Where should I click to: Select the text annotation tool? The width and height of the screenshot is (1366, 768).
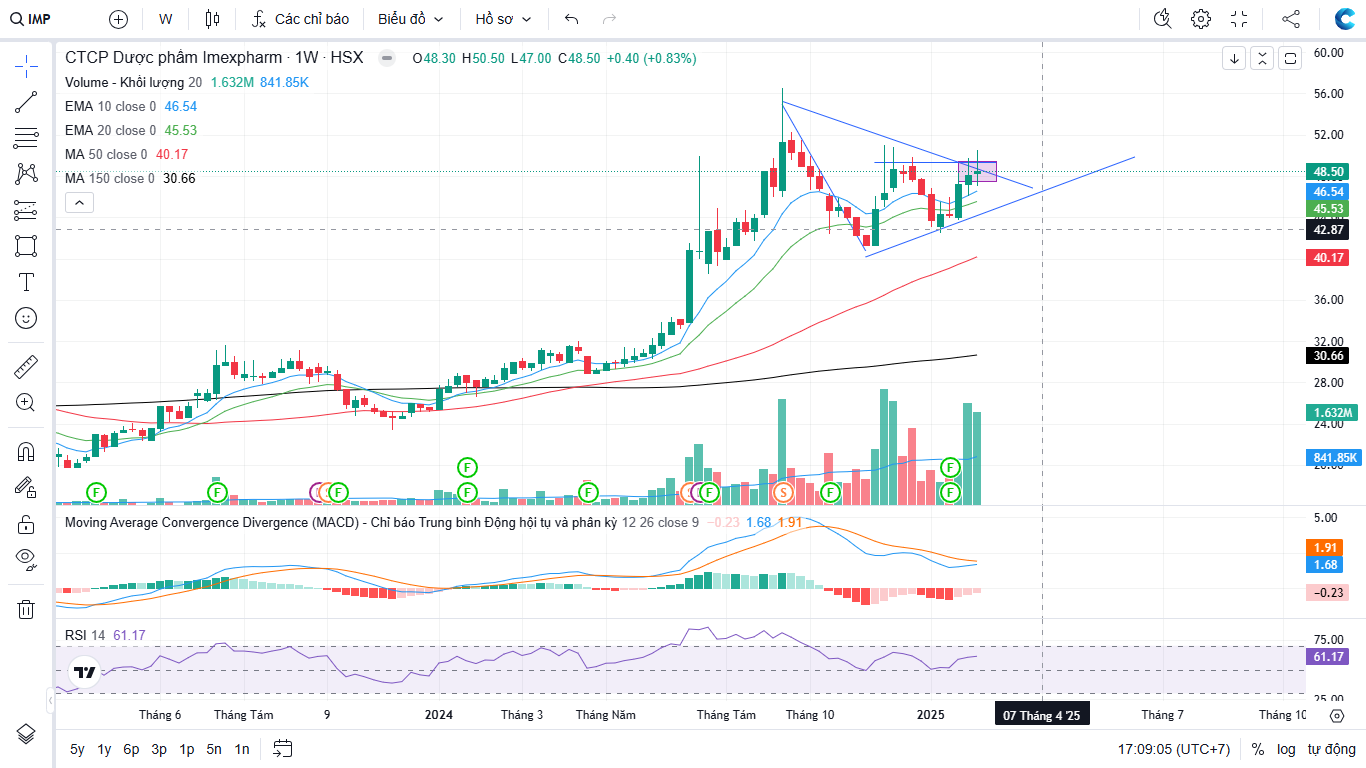[26, 282]
